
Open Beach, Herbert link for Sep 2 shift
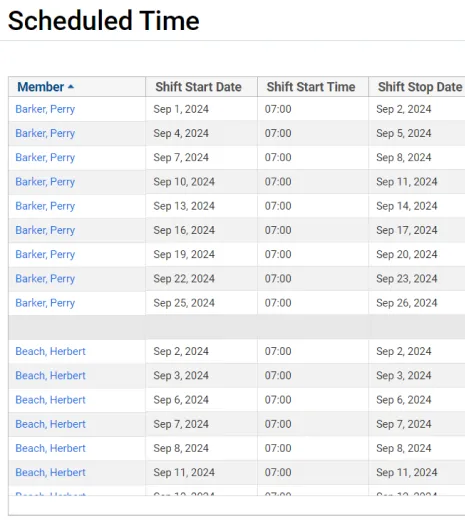pyautogui.click(x=50, y=351)
